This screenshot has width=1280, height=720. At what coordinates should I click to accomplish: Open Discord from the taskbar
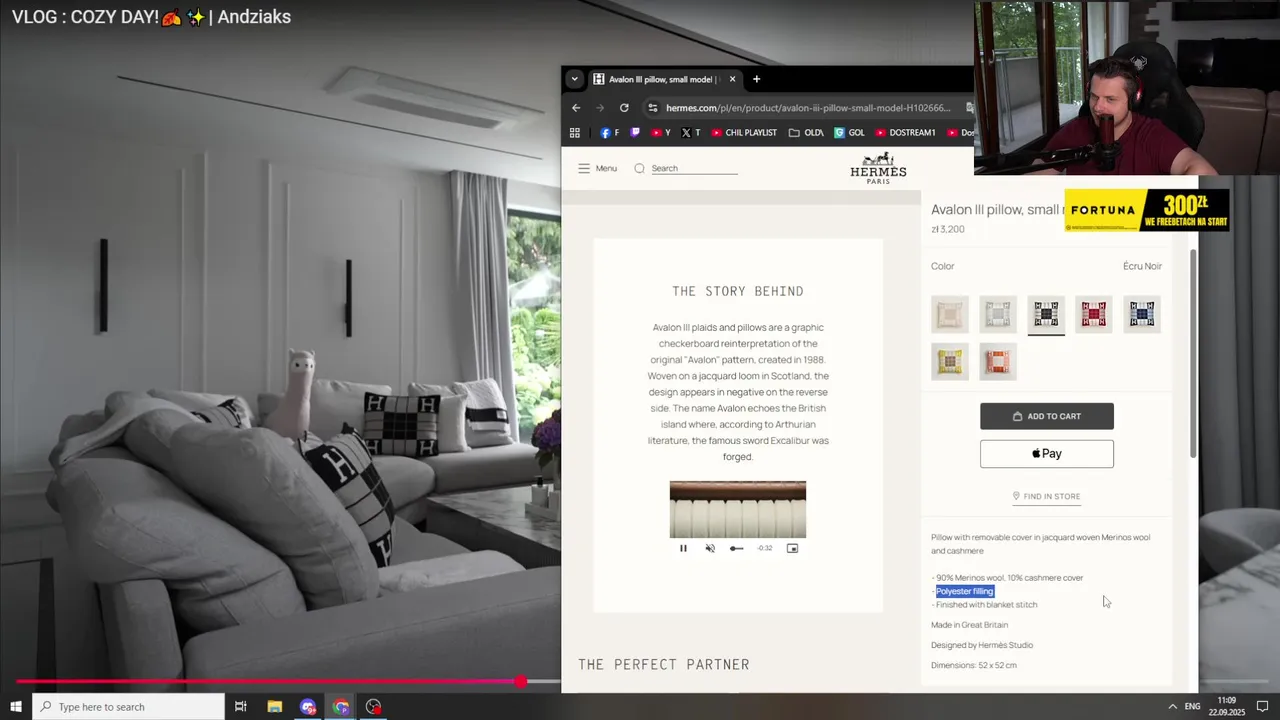click(x=308, y=707)
